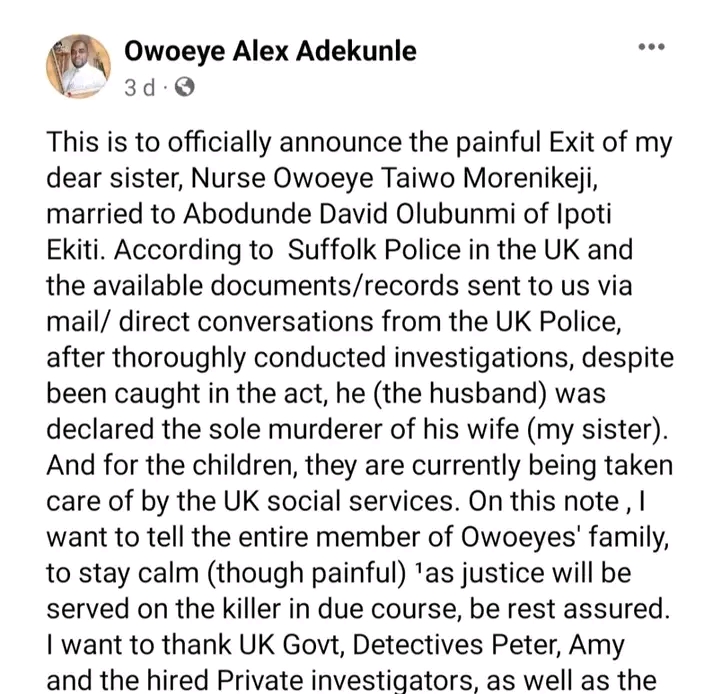This screenshot has height=694, width=720.
Task: Click the author name Owoeye Alex Adekunle
Action: (x=270, y=49)
